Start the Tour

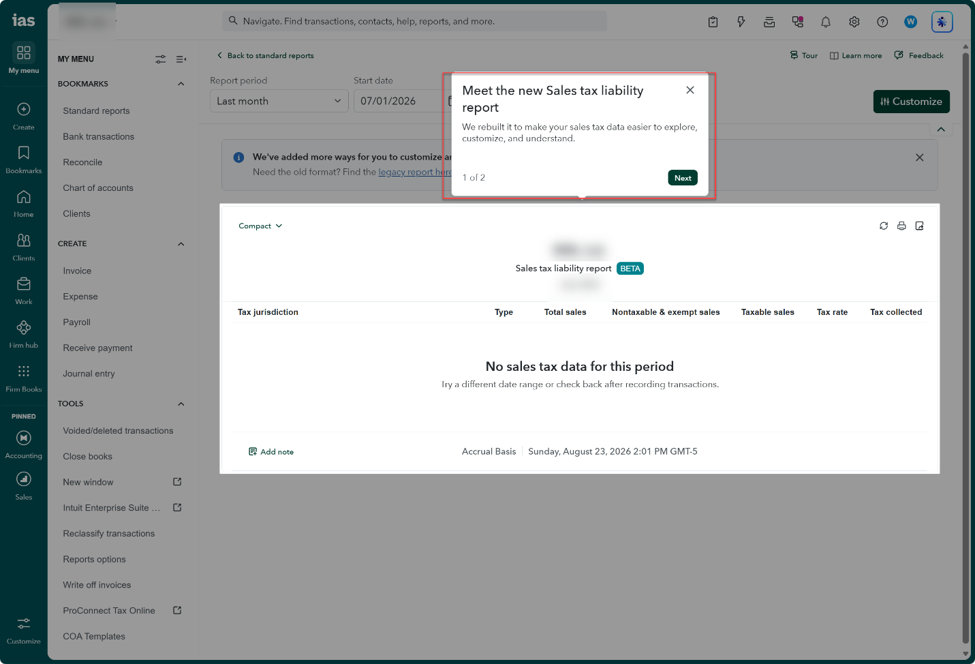803,55
